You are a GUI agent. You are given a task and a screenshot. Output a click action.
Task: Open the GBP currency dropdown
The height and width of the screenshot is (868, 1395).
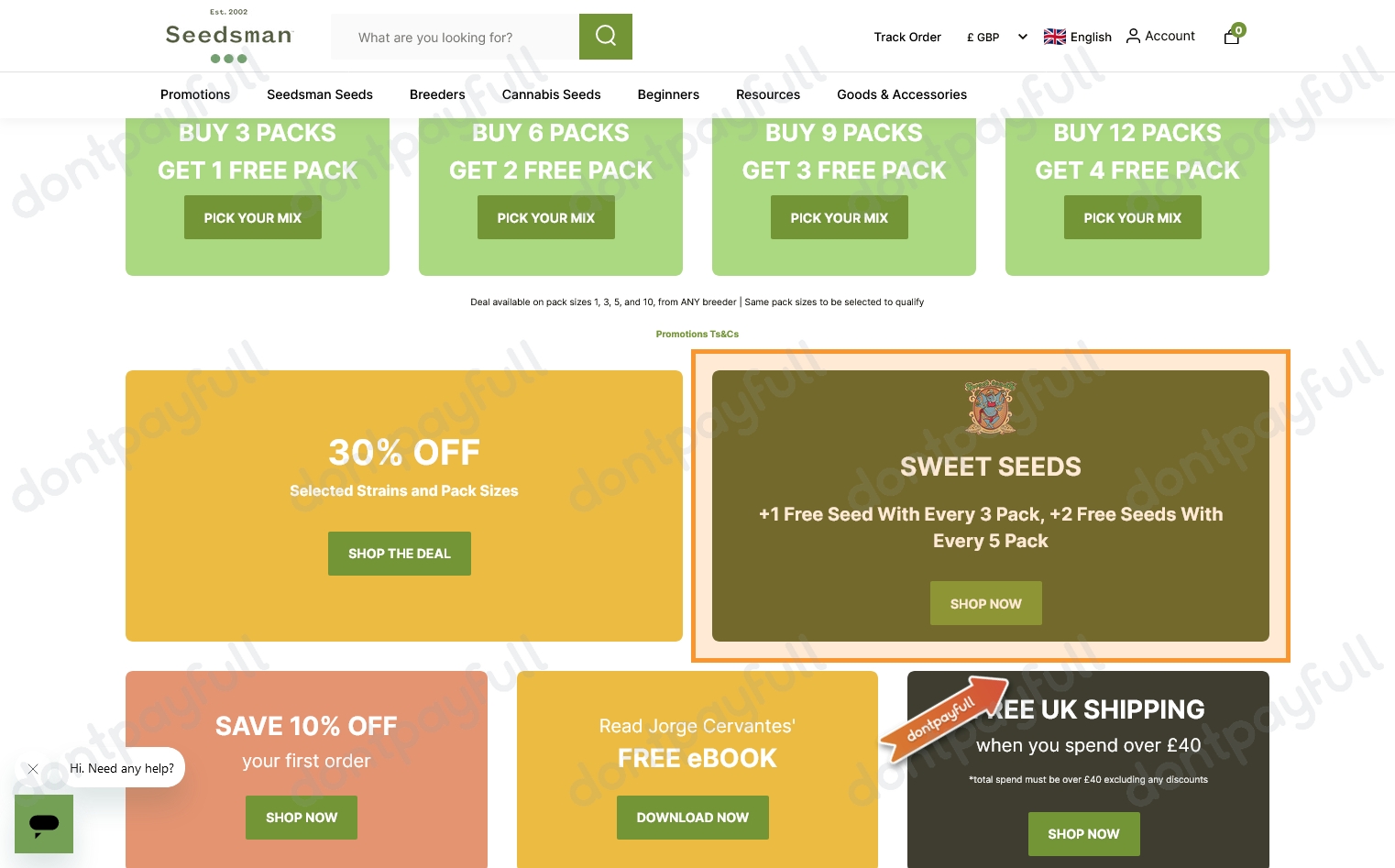pos(996,37)
